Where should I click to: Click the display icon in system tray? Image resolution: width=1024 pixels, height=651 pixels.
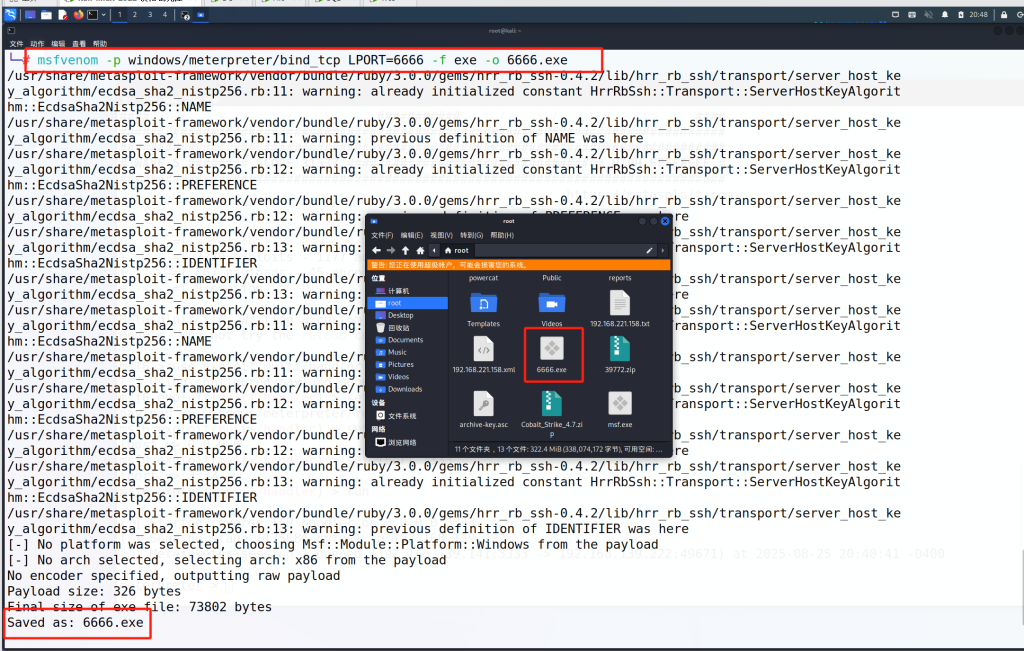pos(895,14)
